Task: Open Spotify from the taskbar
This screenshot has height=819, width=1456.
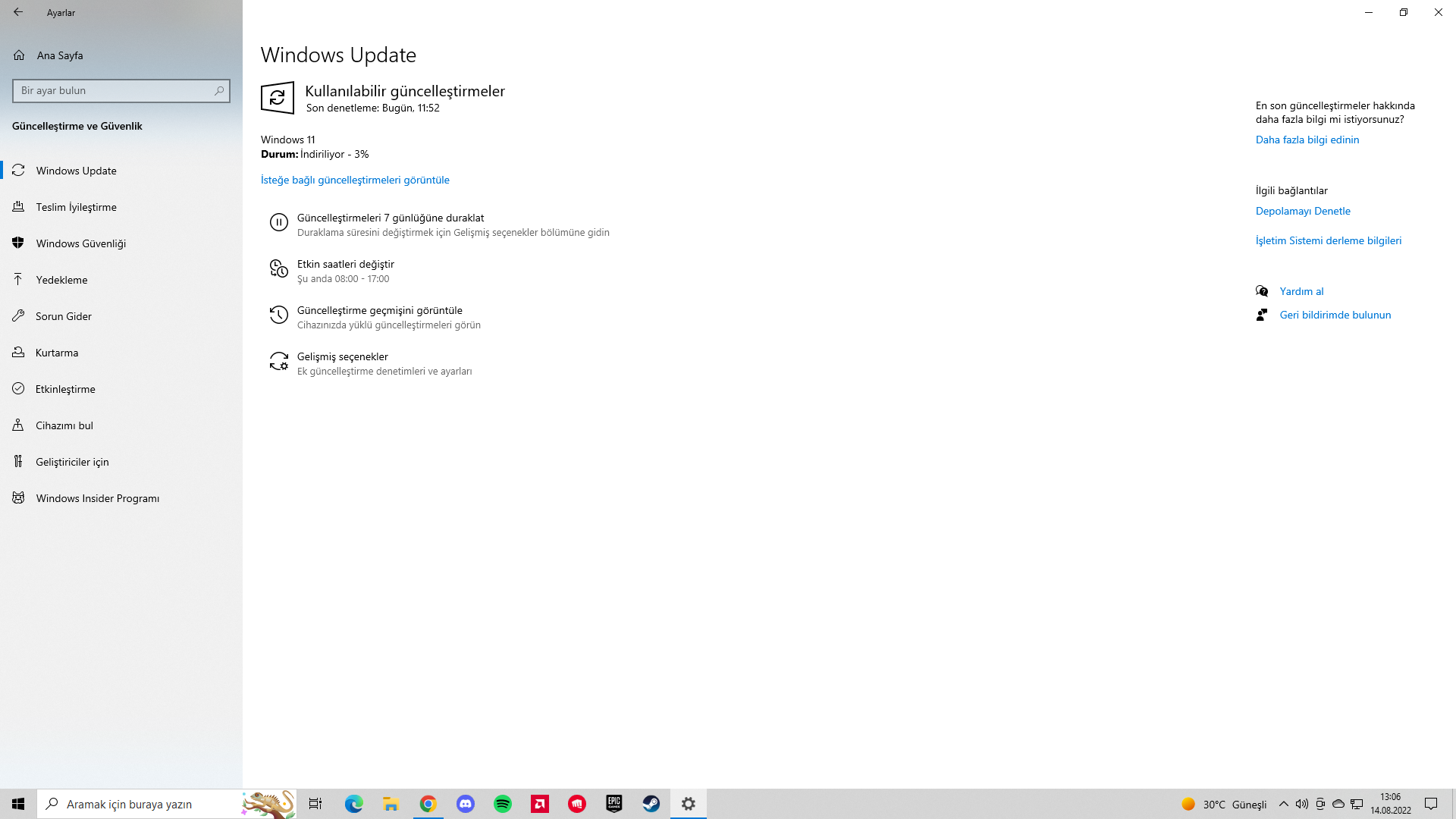Action: tap(503, 804)
